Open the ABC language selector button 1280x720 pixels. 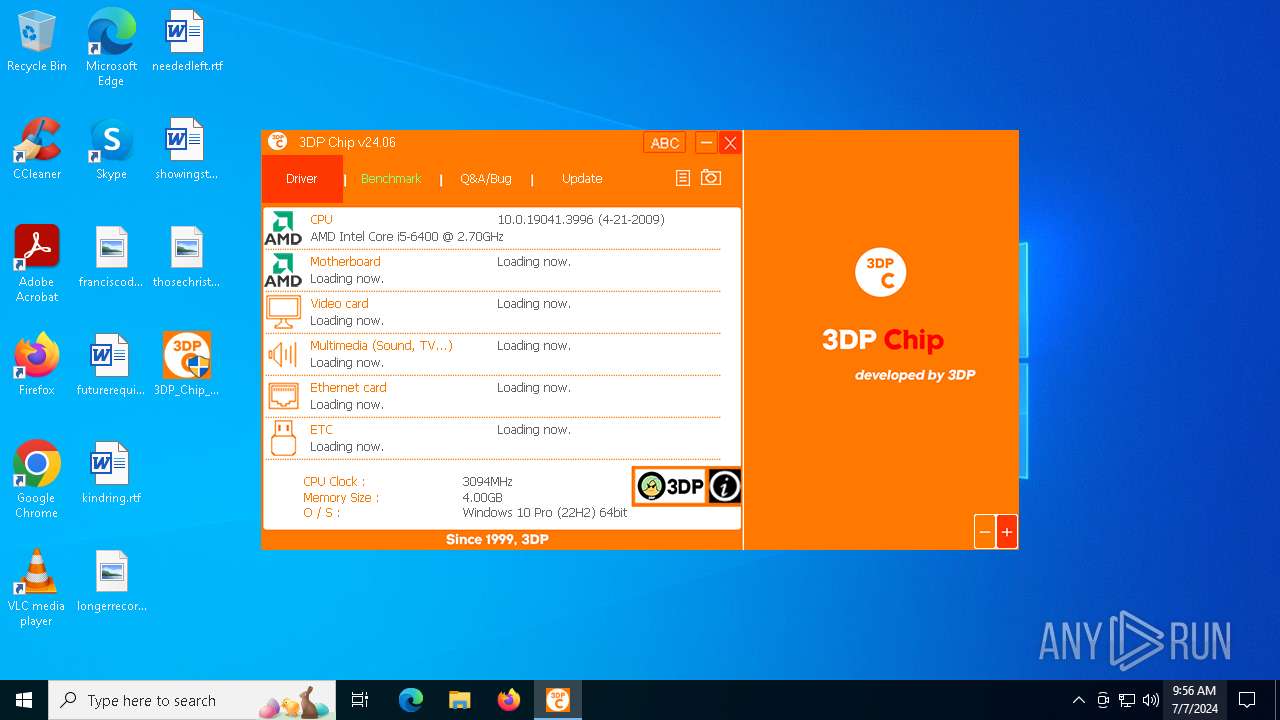[x=665, y=143]
